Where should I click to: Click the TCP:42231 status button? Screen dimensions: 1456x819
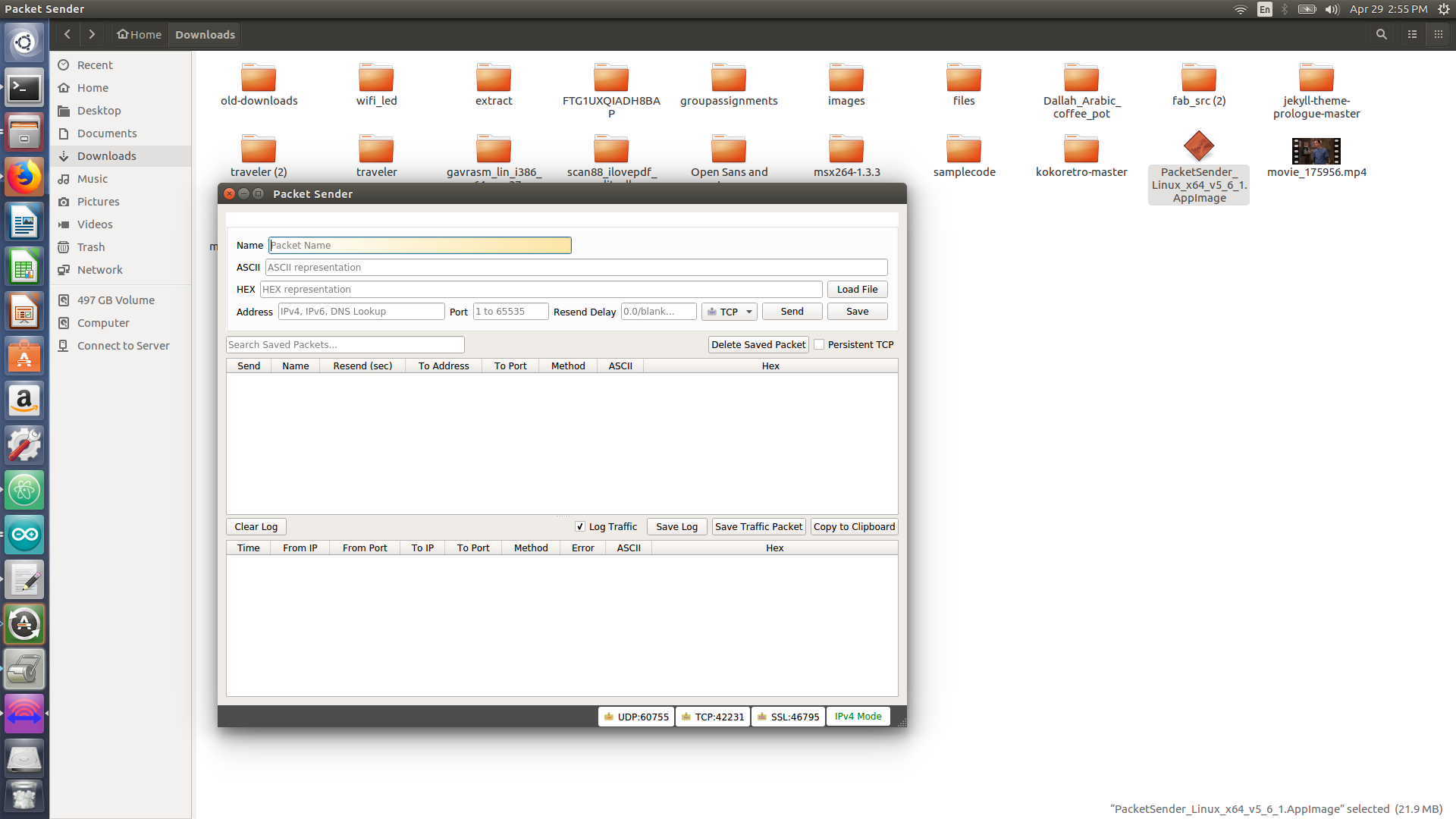tap(713, 717)
